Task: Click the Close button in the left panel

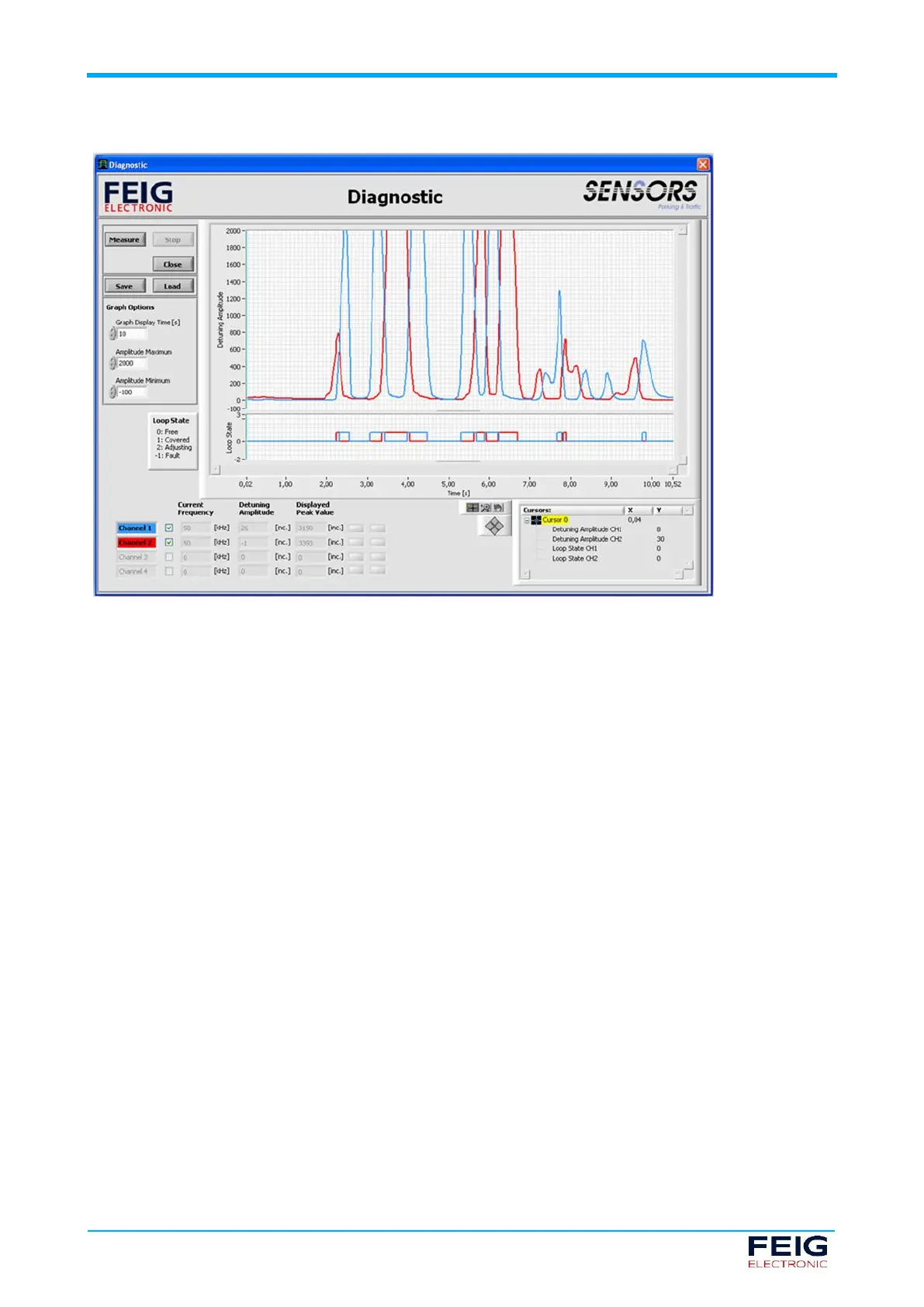Action: (172, 265)
